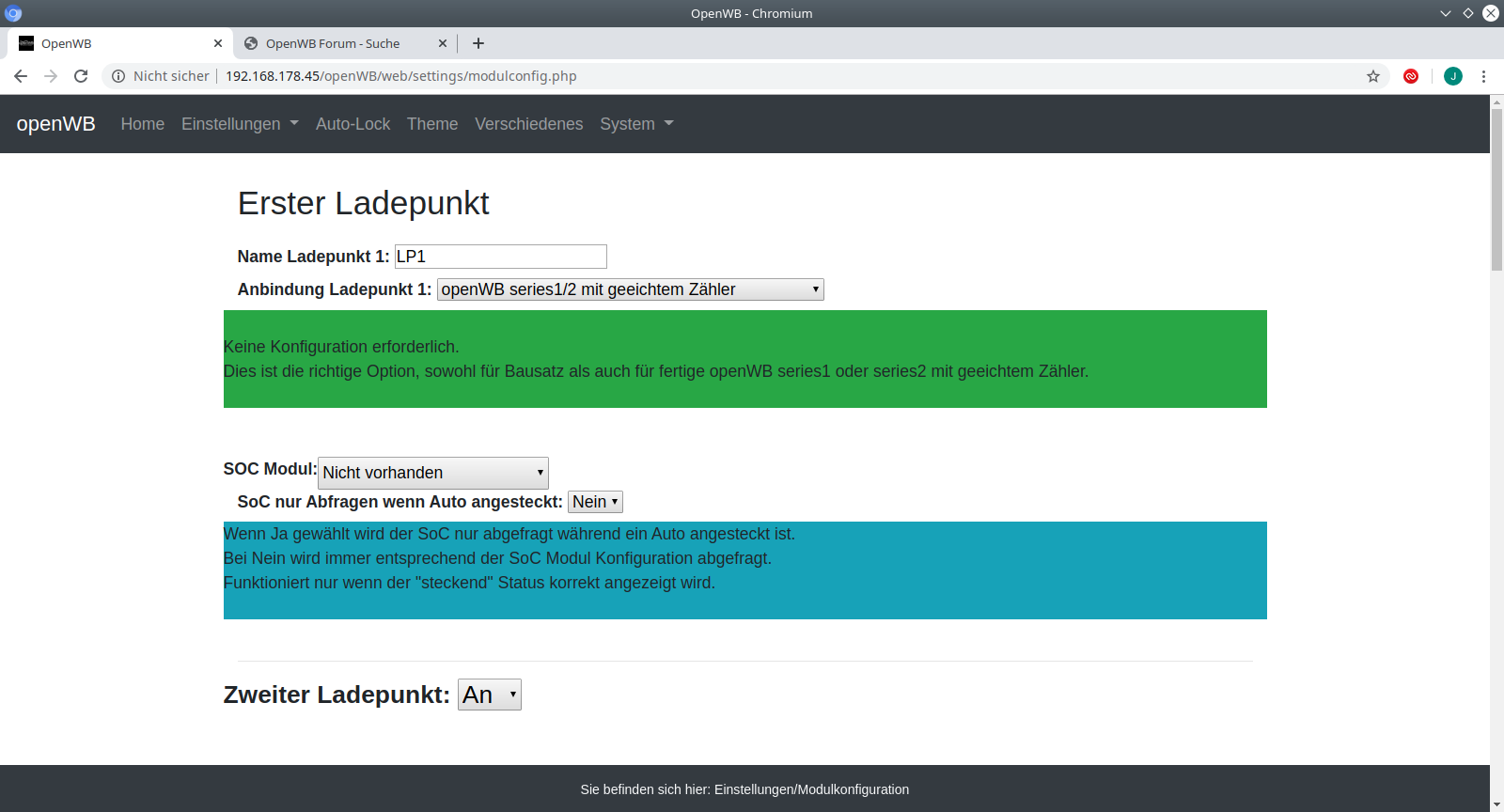Bookmark this page with star icon
This screenshot has height=812, width=1504.
[x=1373, y=76]
